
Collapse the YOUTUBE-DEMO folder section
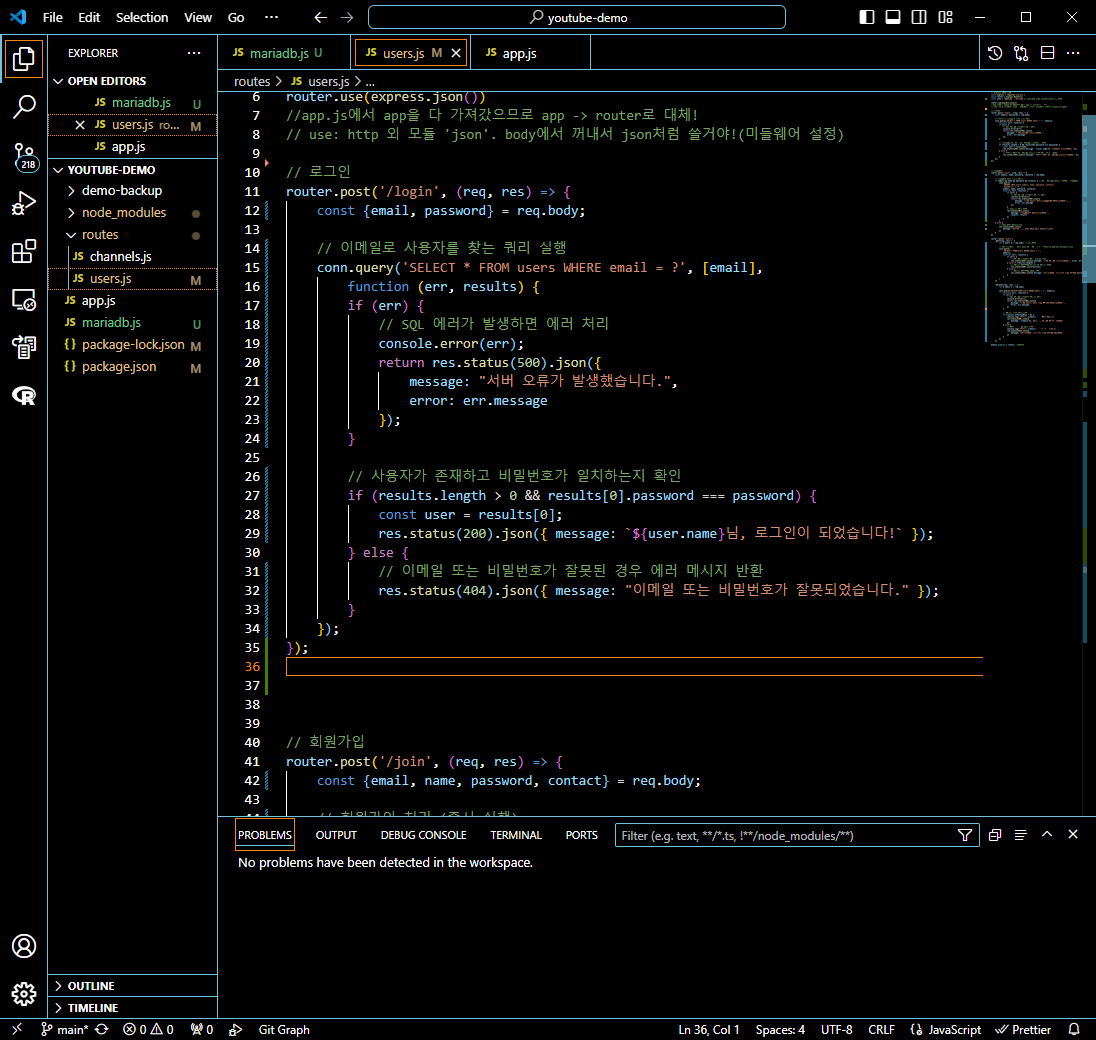tap(133, 170)
